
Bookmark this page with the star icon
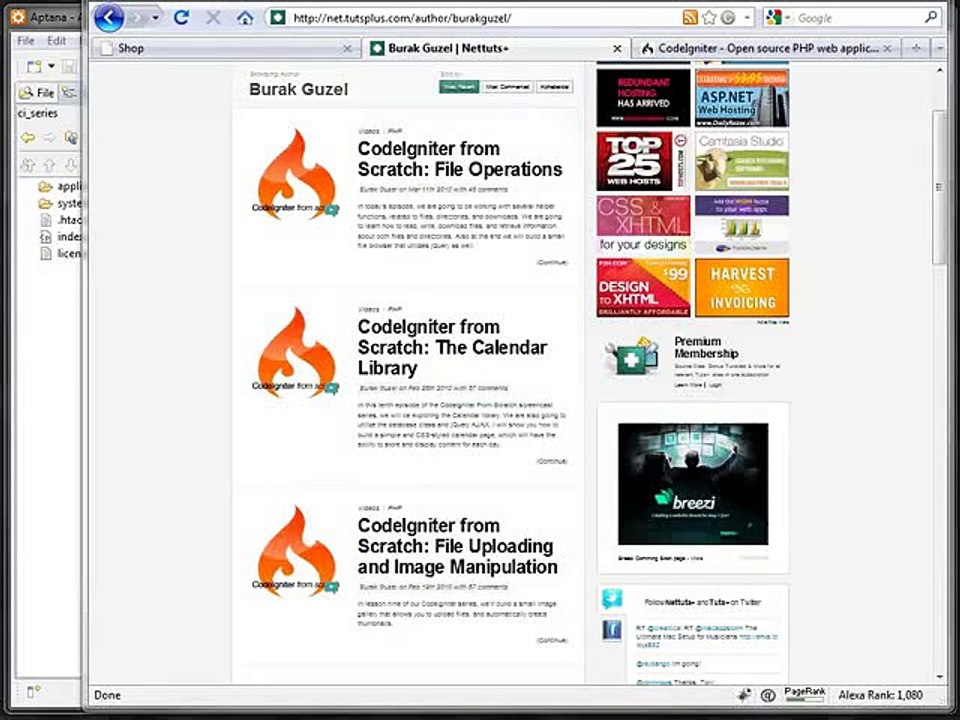coord(709,18)
